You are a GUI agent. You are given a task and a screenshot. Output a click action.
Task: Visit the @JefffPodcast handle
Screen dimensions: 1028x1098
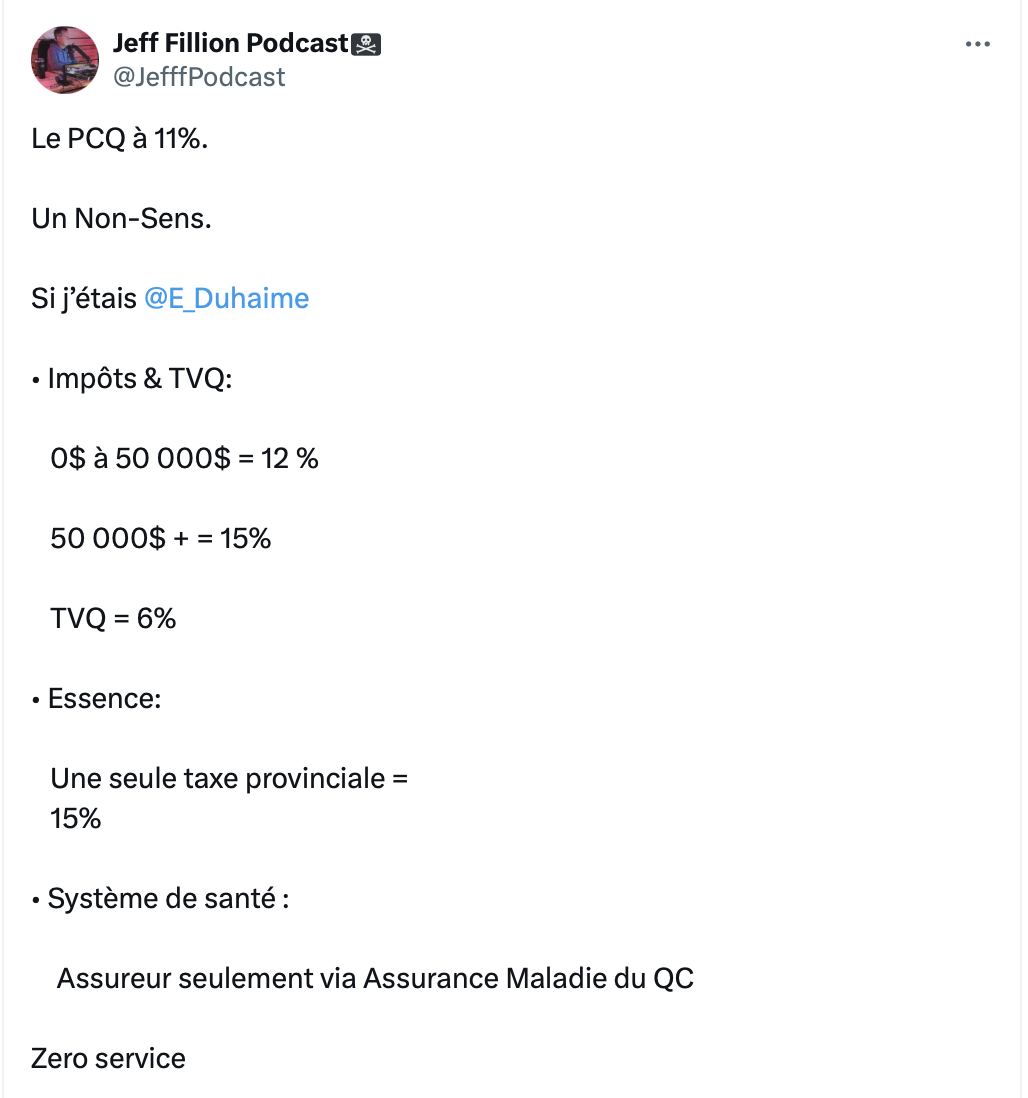199,77
